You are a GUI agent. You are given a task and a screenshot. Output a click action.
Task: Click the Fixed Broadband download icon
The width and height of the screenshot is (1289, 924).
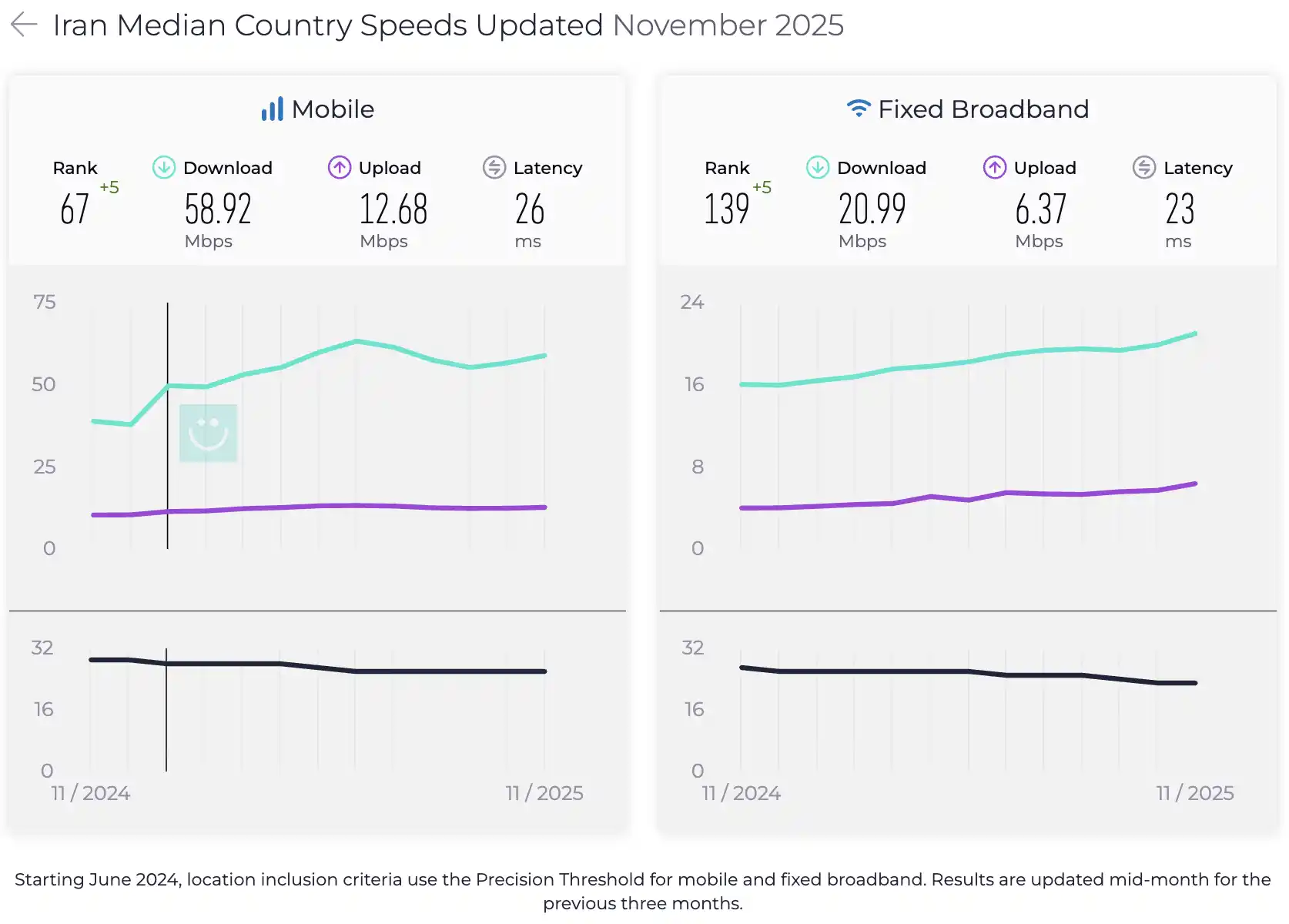point(817,167)
